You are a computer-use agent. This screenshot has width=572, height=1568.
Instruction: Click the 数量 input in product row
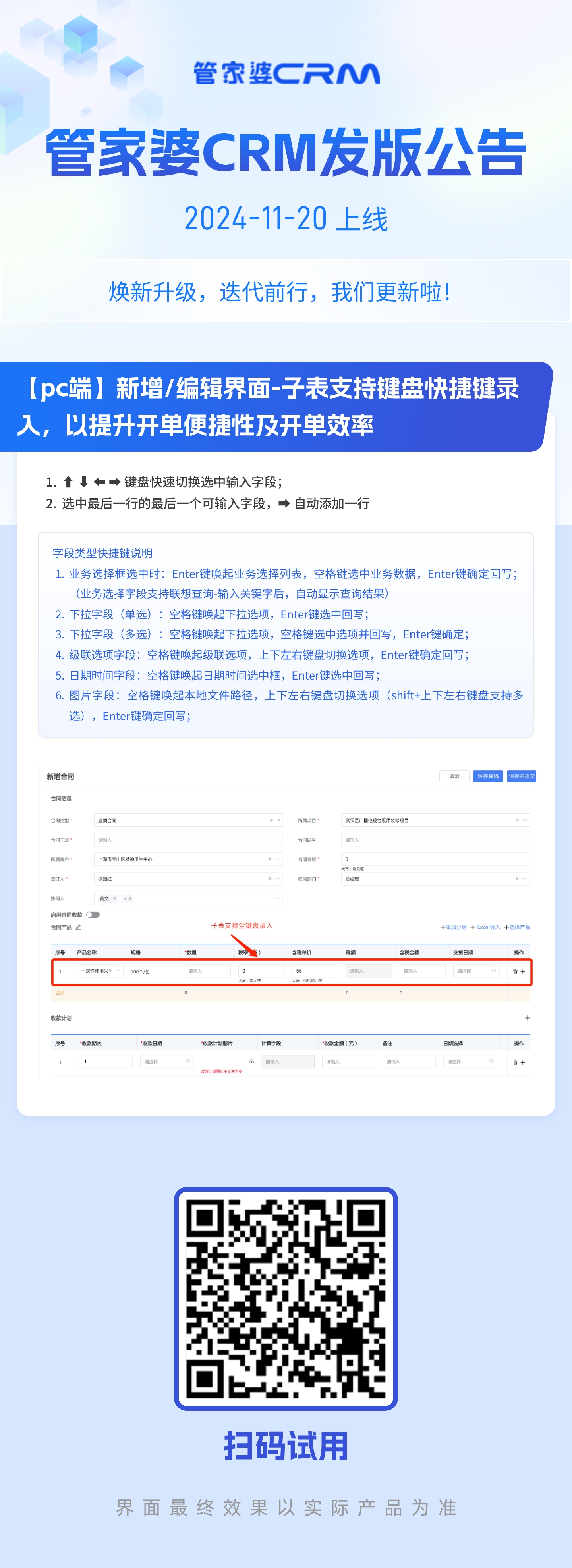(208, 971)
